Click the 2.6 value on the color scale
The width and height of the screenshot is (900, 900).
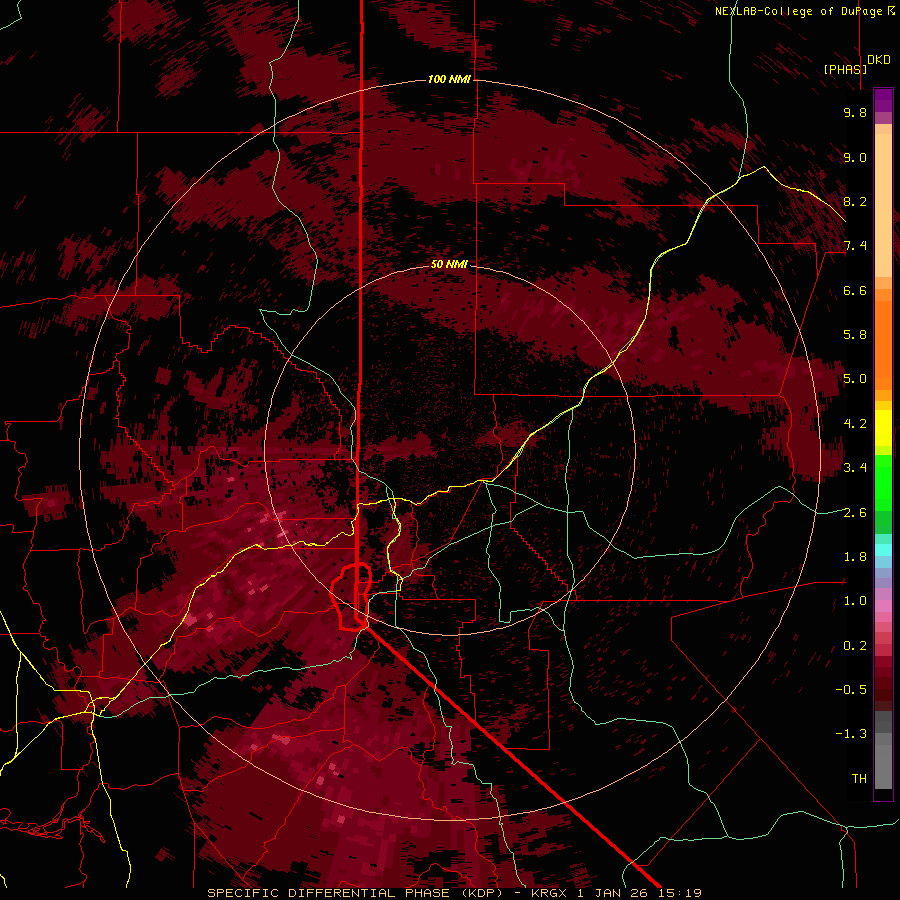click(855, 513)
